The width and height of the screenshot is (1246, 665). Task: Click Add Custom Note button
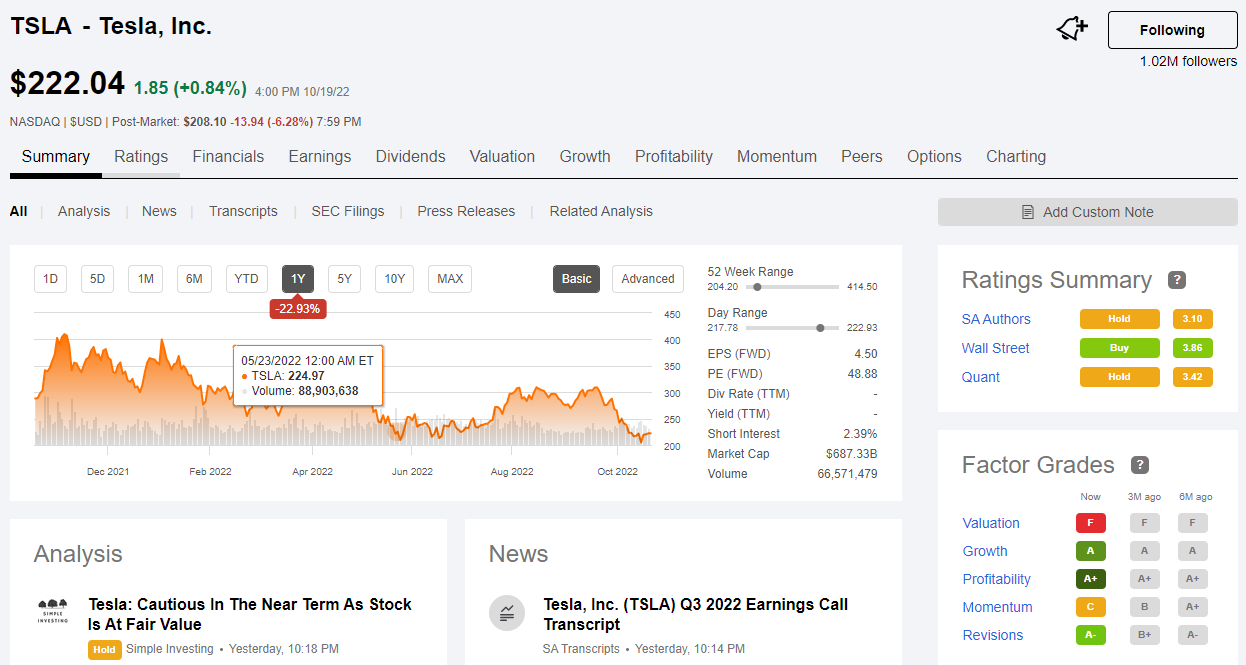coord(1087,212)
